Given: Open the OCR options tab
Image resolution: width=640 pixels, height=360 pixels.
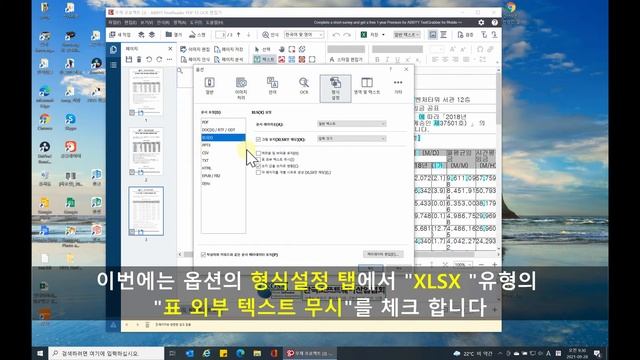Looking at the screenshot, I should coord(304,86).
